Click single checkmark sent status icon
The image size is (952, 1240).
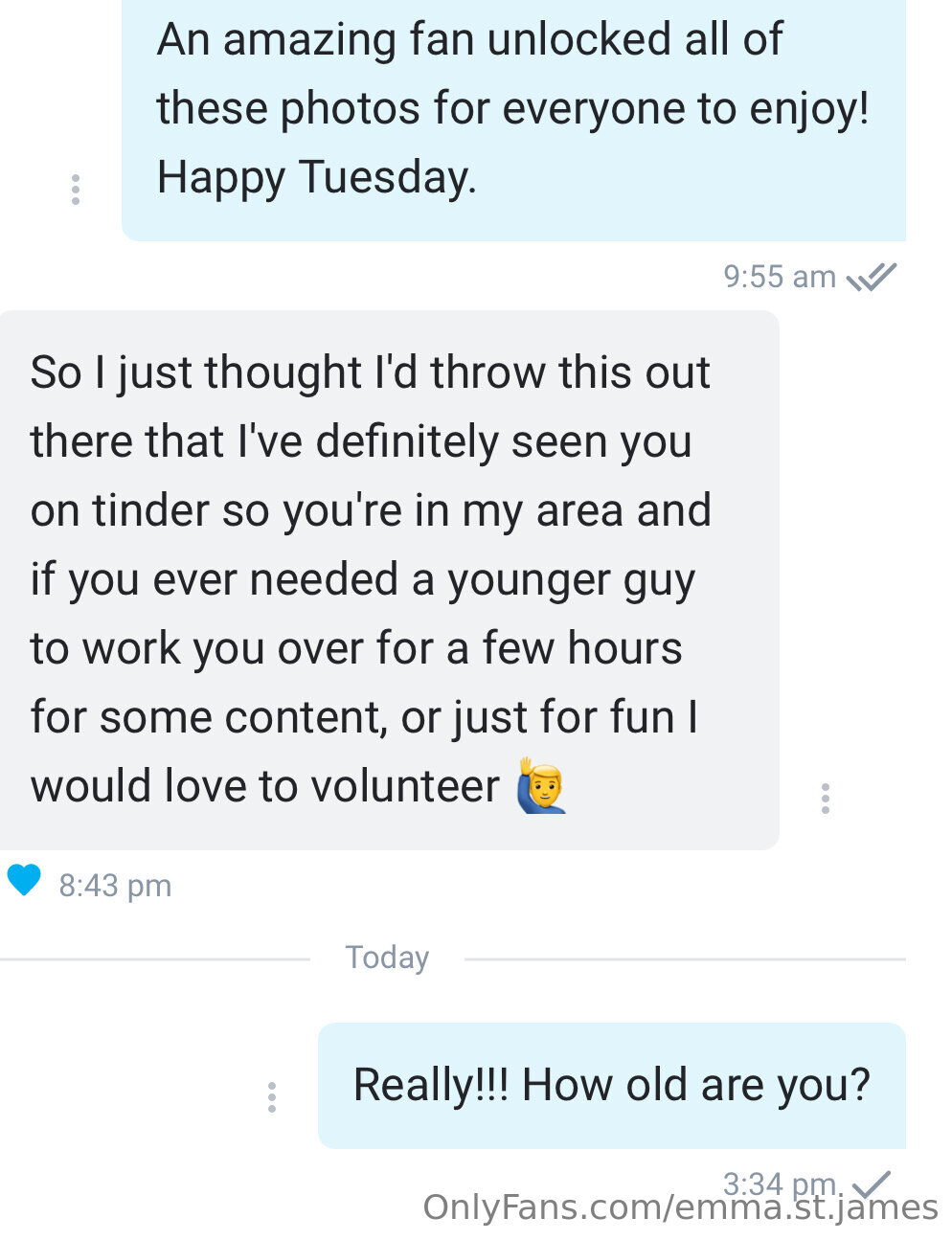(872, 1184)
